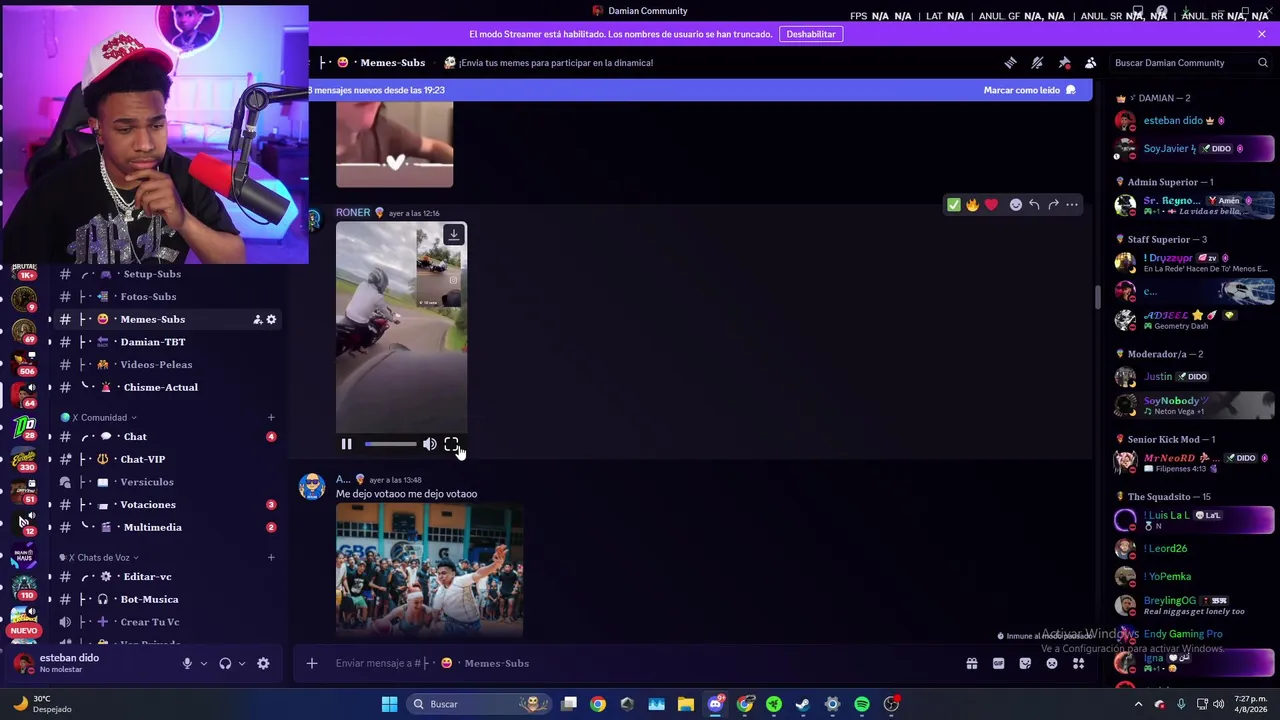
Task: Open the gift Nitro icon
Action: click(x=971, y=663)
